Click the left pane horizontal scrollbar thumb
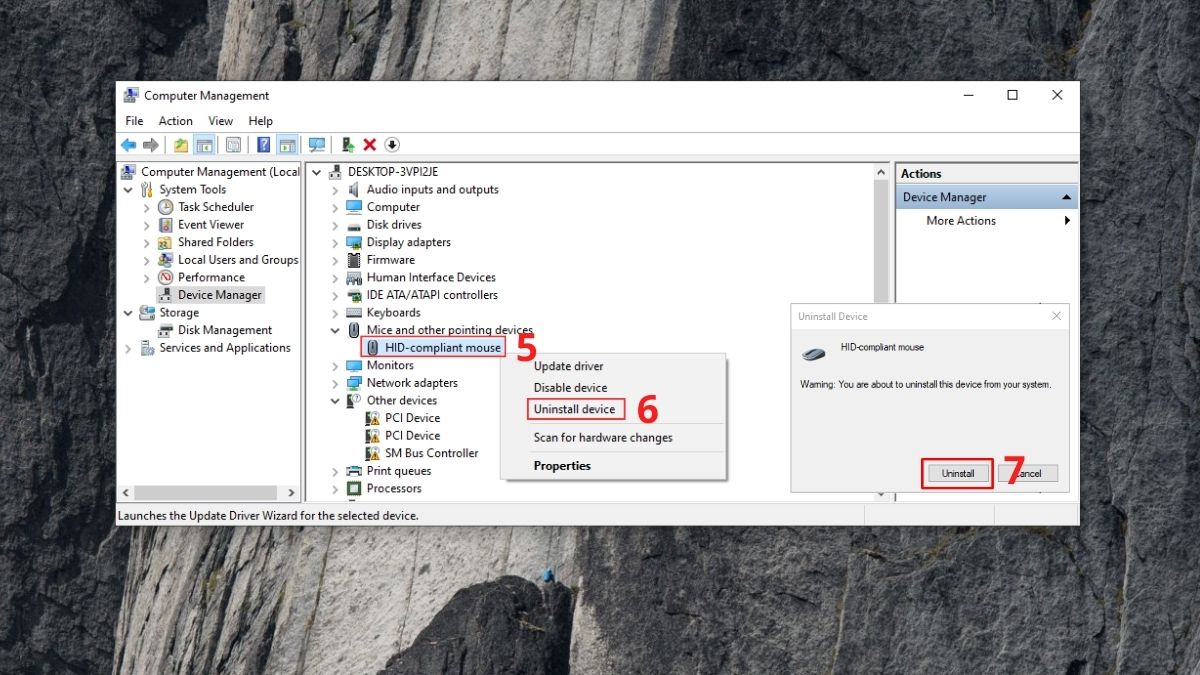Screen dimensions: 1200x675 coord(204,493)
